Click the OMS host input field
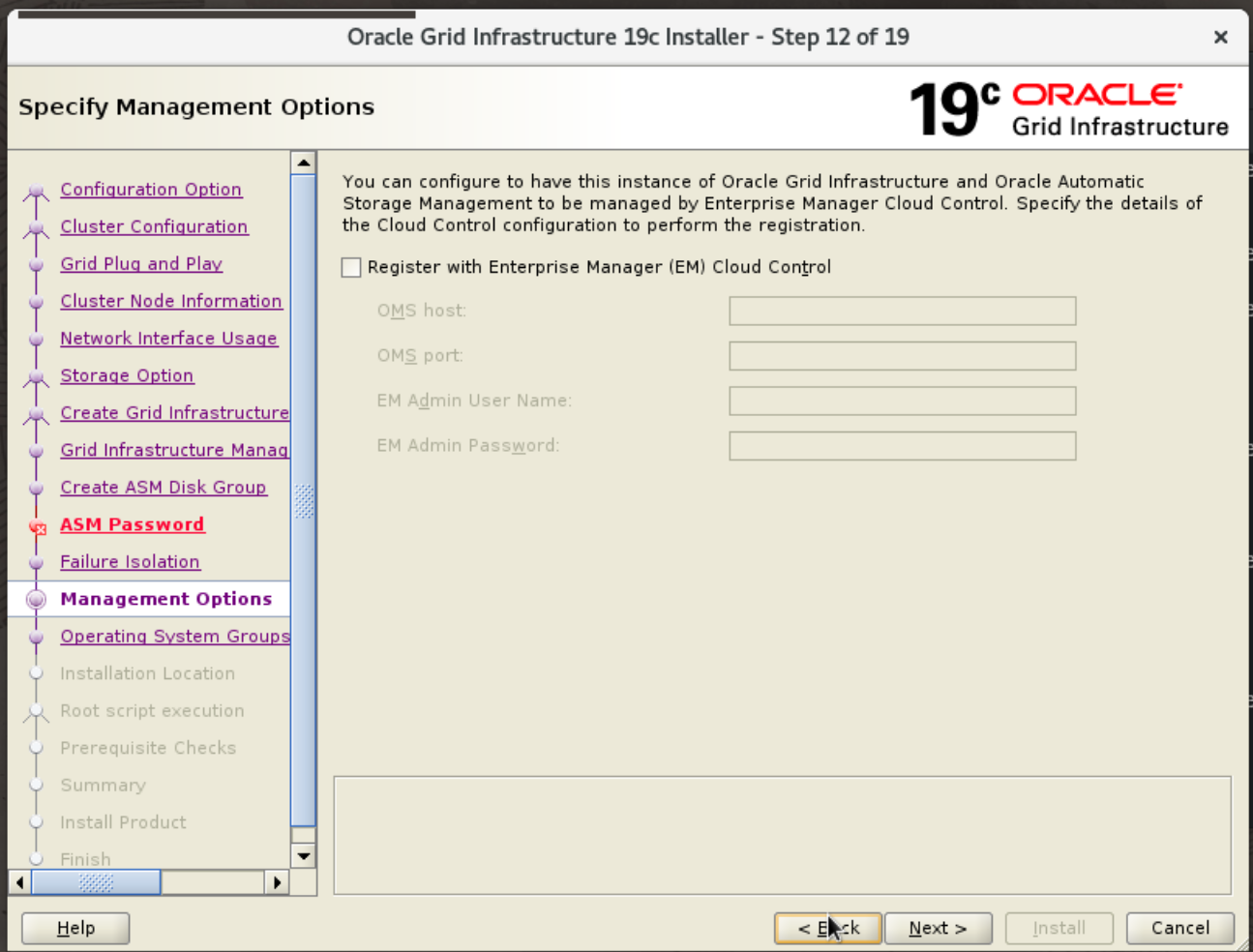1253x952 pixels. point(903,312)
